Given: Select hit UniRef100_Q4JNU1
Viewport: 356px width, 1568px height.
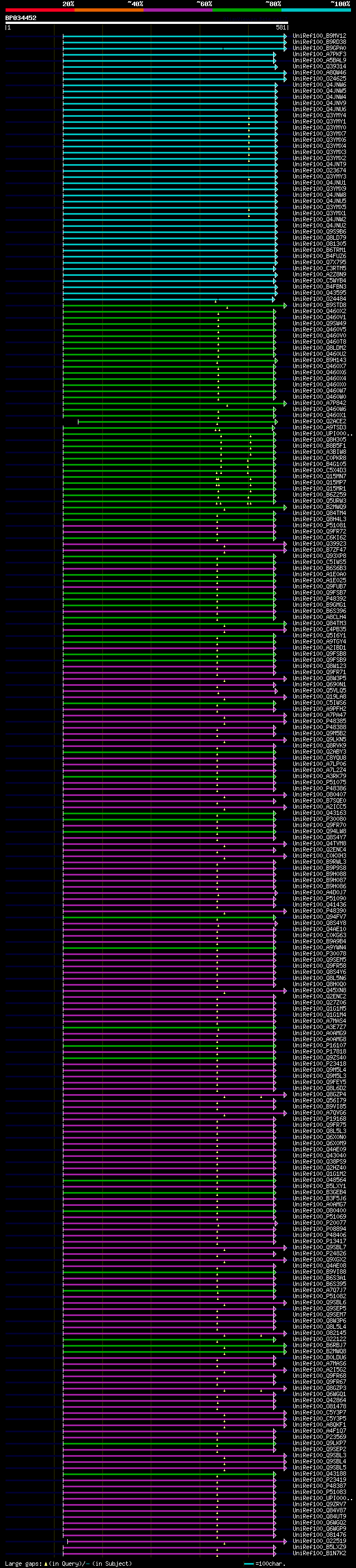Looking at the screenshot, I should click(319, 182).
